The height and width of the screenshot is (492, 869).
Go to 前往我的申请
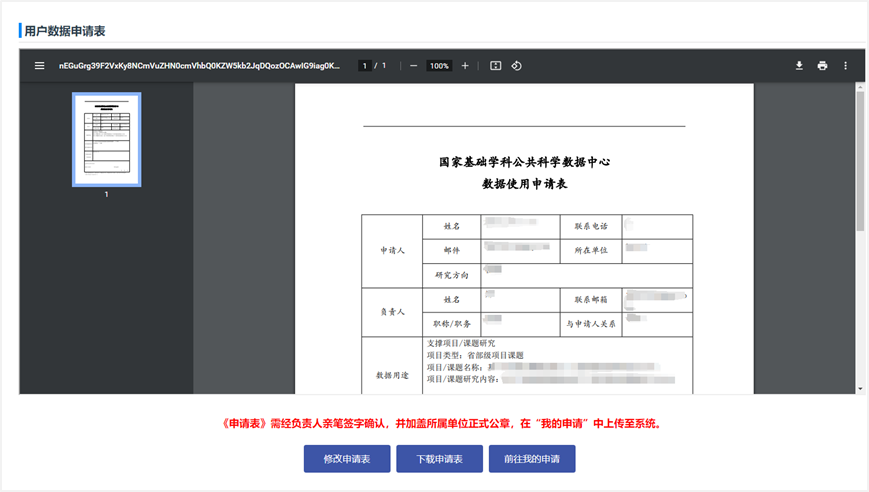pos(532,459)
